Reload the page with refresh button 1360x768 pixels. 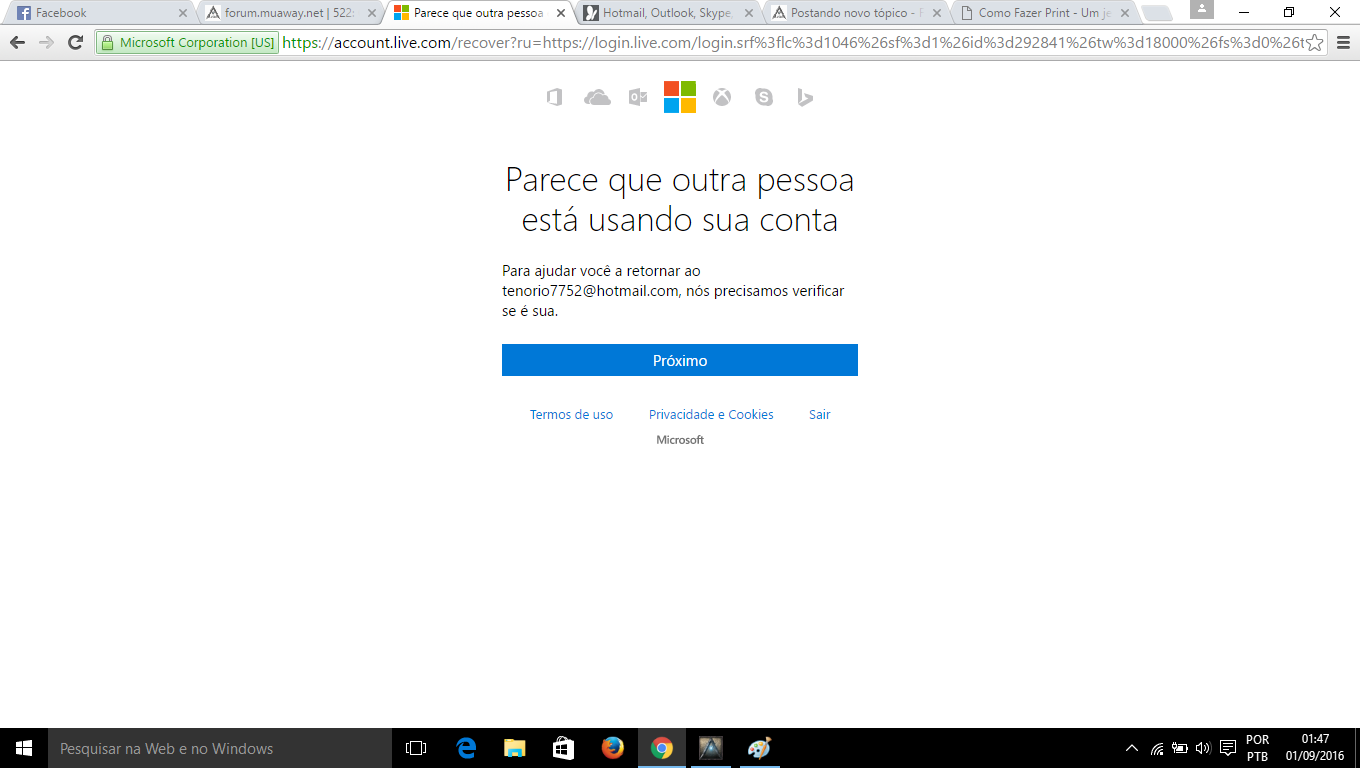(x=75, y=43)
